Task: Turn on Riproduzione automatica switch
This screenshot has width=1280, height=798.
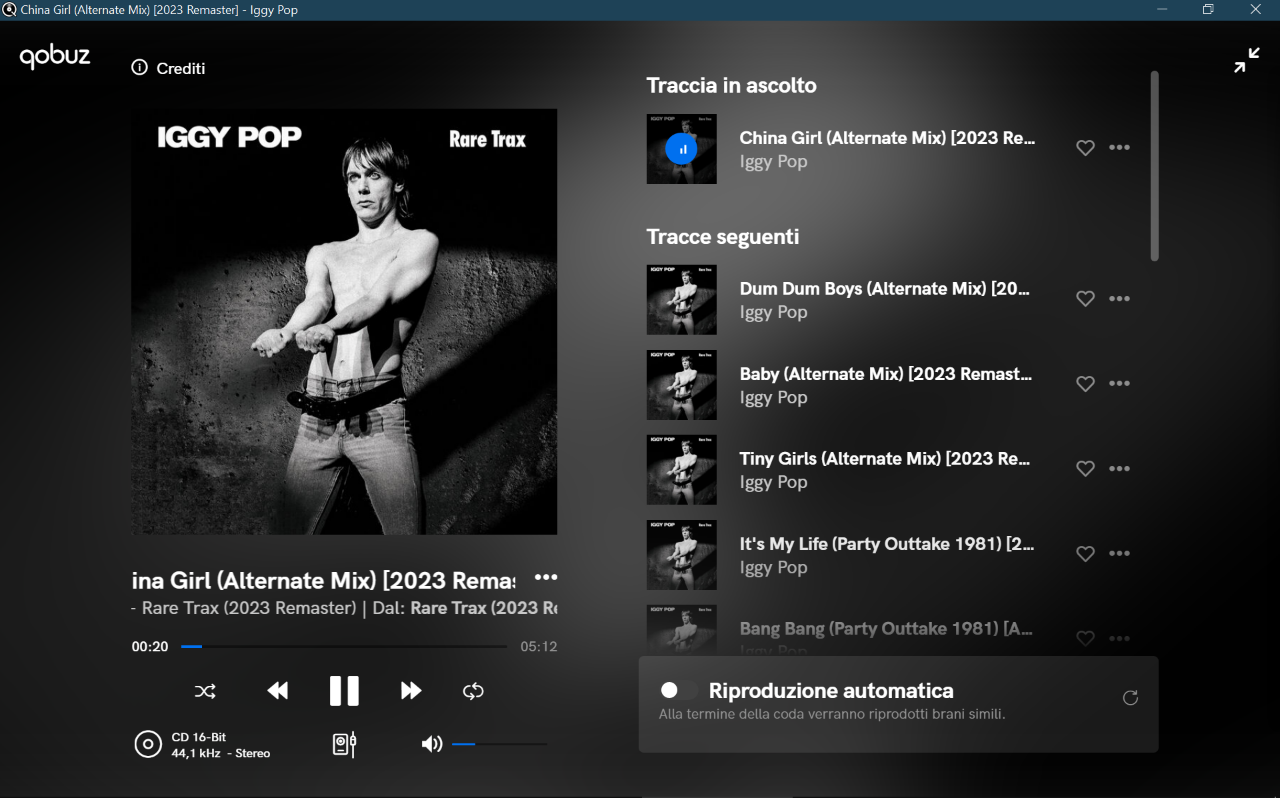Action: click(x=677, y=690)
